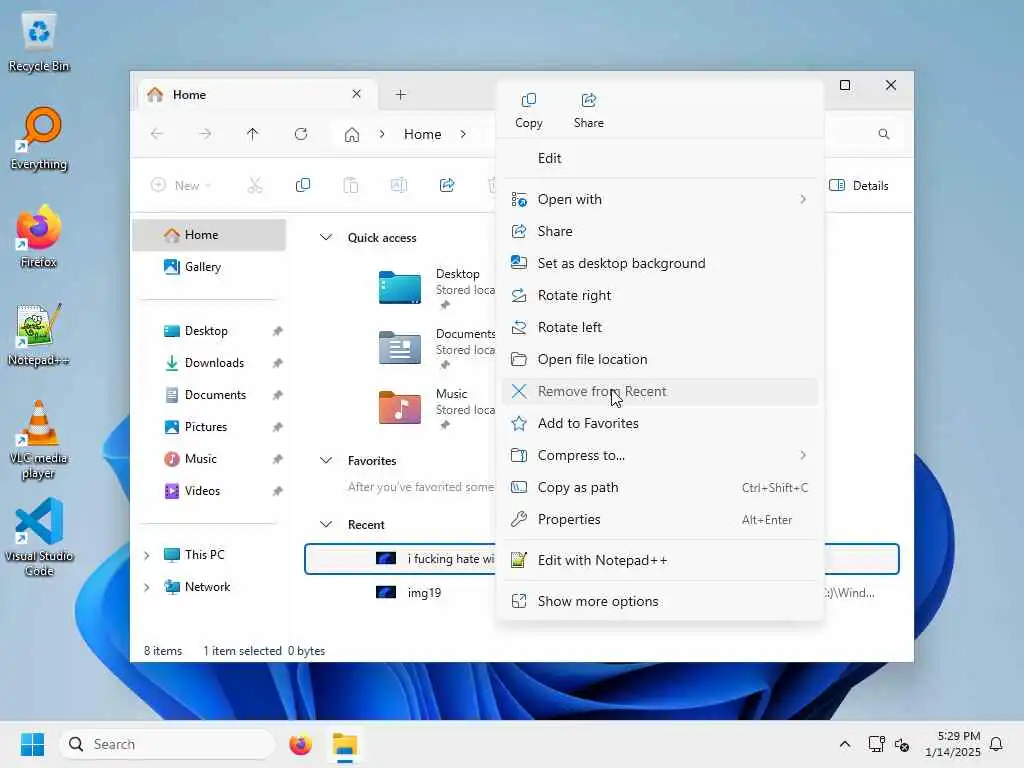1024x768 pixels.
Task: Choose Edit from the context menu
Action: click(660, 158)
